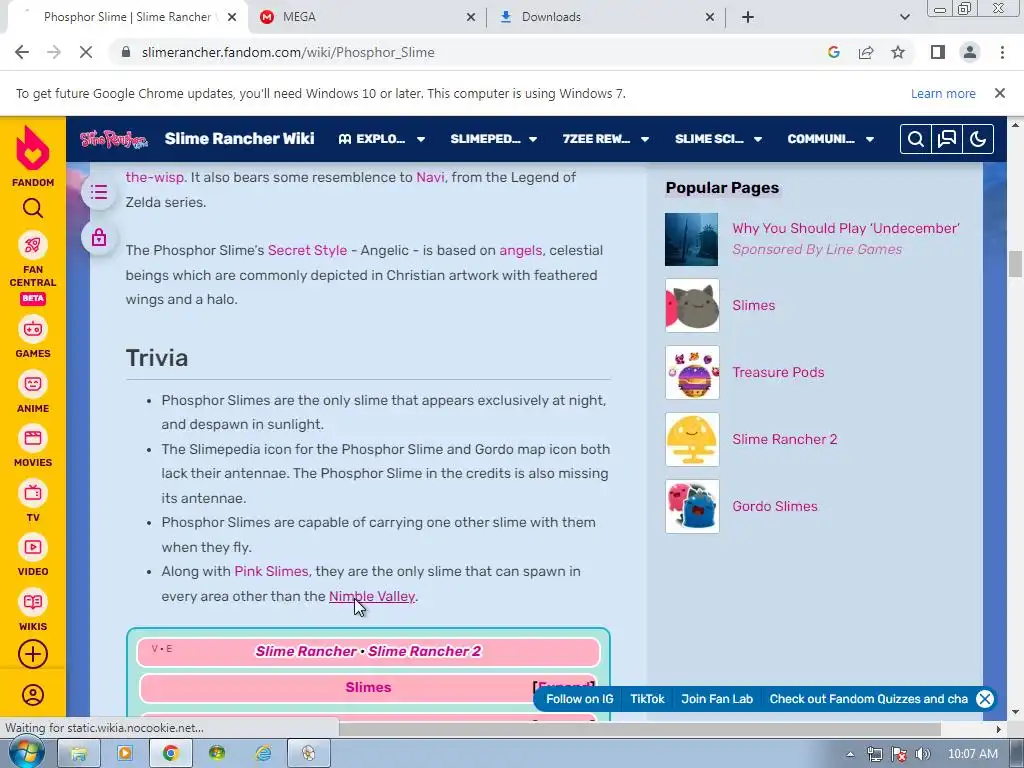Open the user profile icon in sidebar

tap(33, 695)
